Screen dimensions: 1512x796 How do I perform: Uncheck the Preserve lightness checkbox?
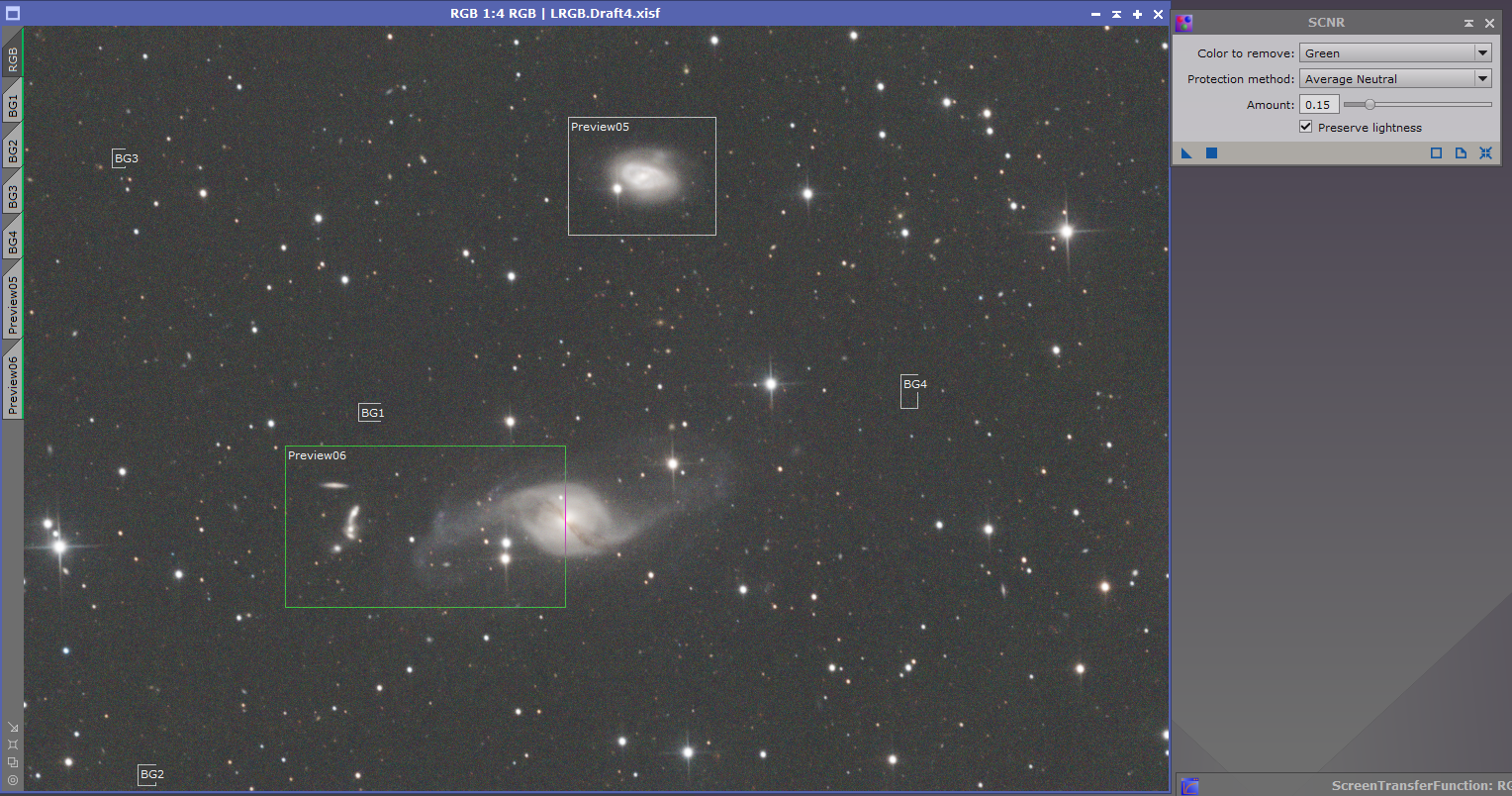pos(1305,128)
